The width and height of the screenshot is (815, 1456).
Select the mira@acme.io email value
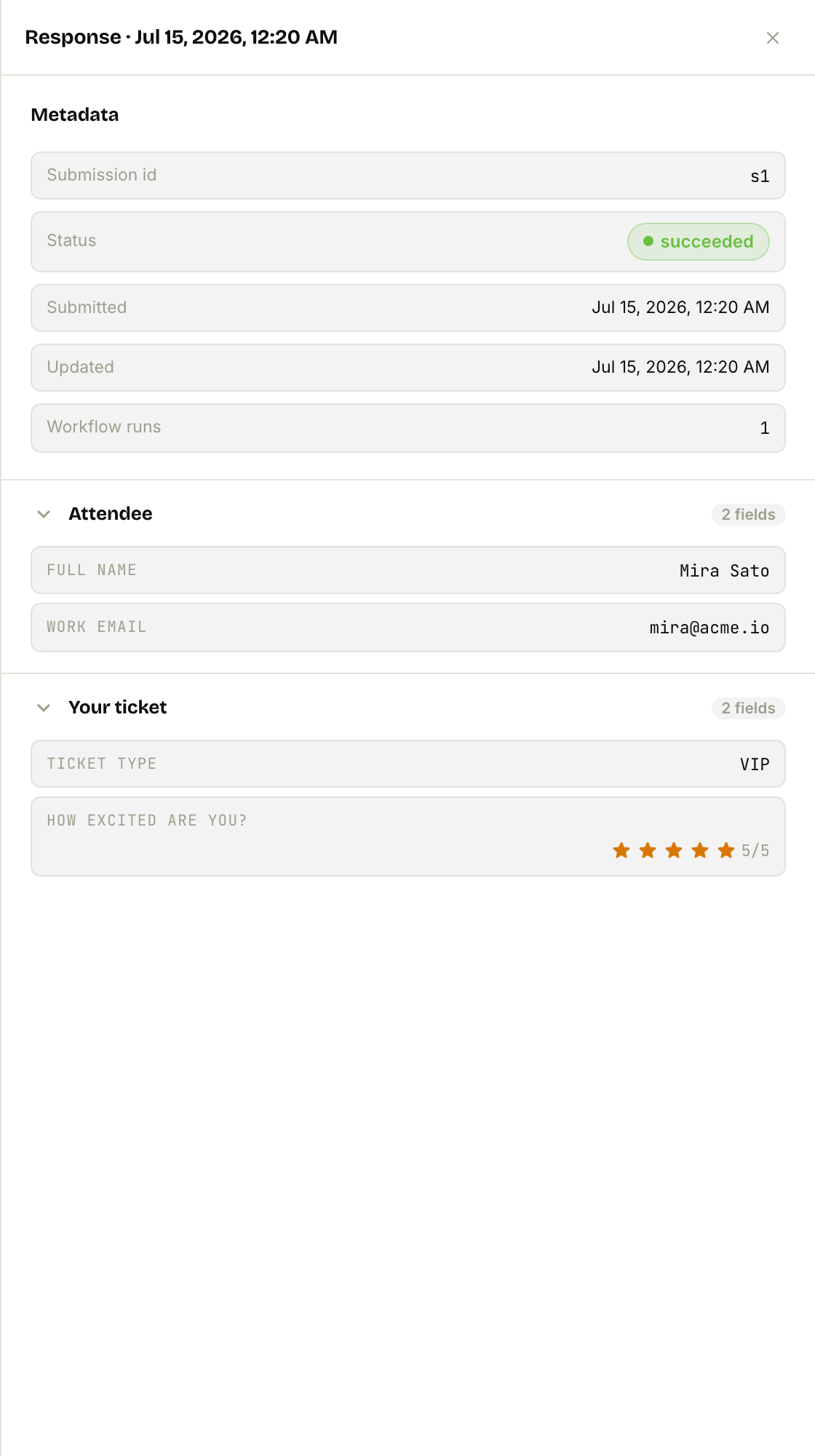(709, 628)
